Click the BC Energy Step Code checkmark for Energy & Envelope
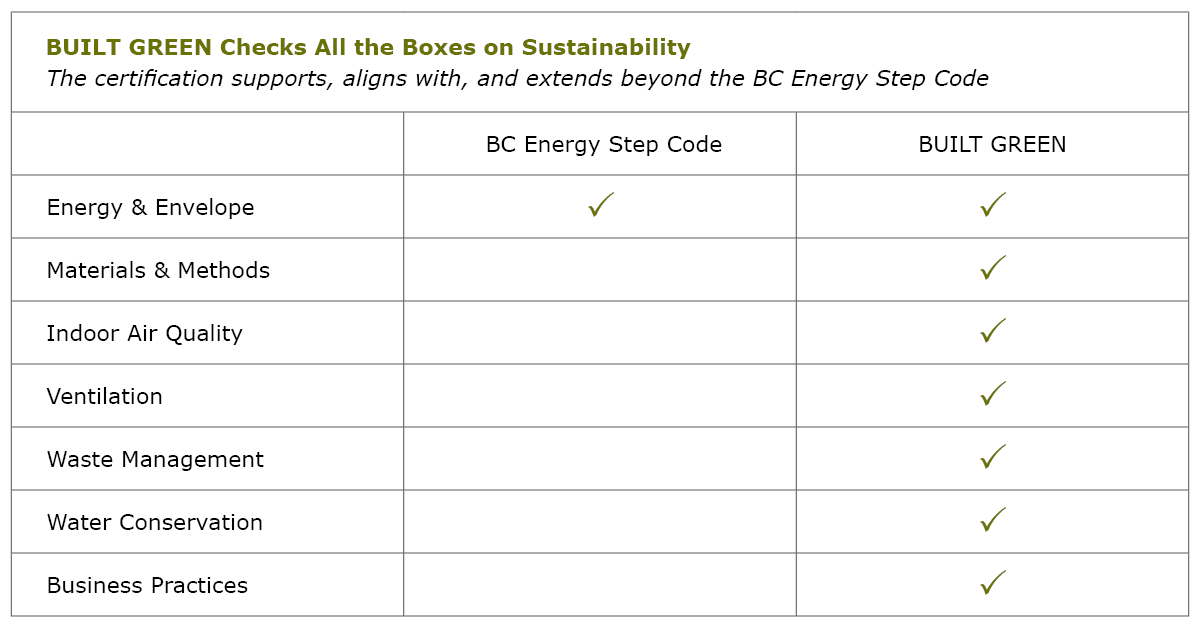1200x628 pixels. [x=601, y=206]
